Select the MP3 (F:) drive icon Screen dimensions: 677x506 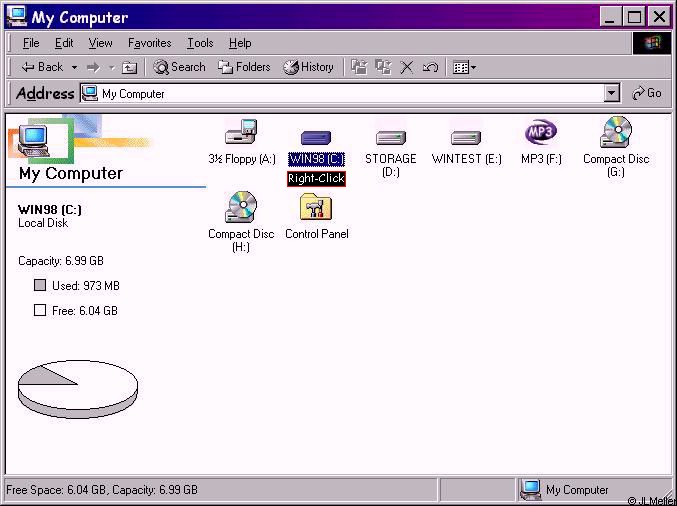coord(541,132)
